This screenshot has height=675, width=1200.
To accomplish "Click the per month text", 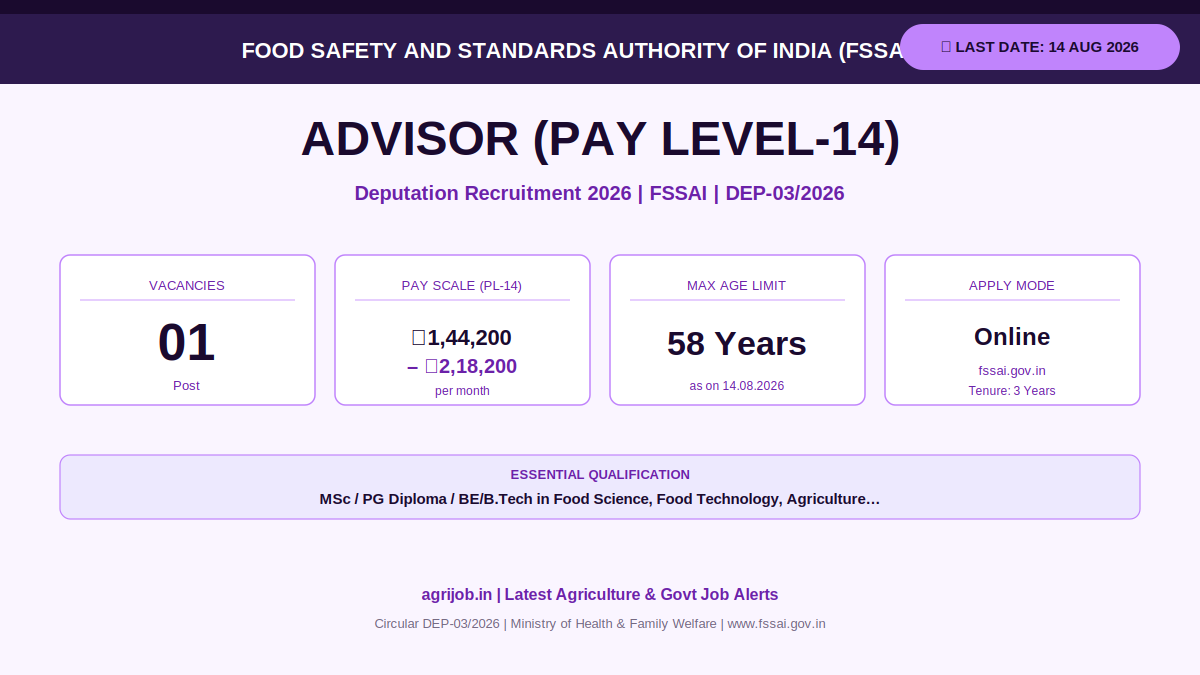I will click(462, 391).
